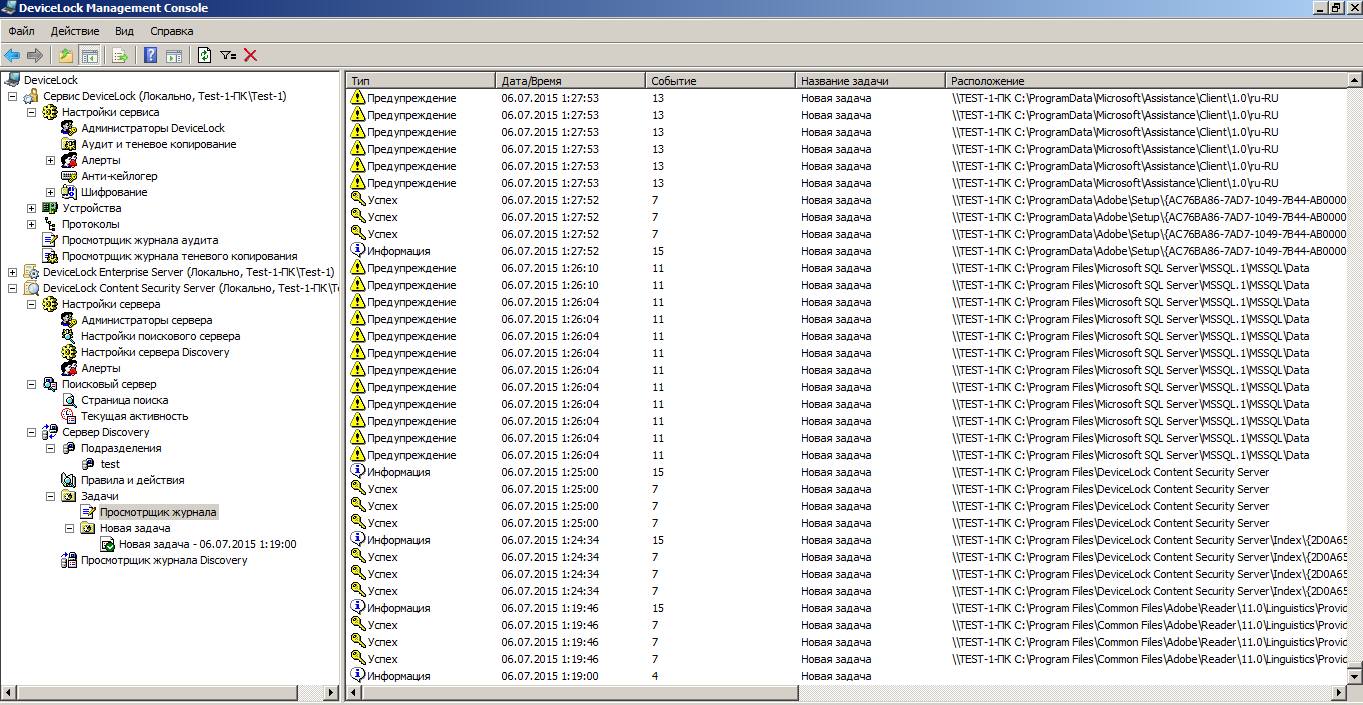Screen dimensions: 1363x705
Task: Click the DeviceLock root computer icon
Action: (x=12, y=80)
